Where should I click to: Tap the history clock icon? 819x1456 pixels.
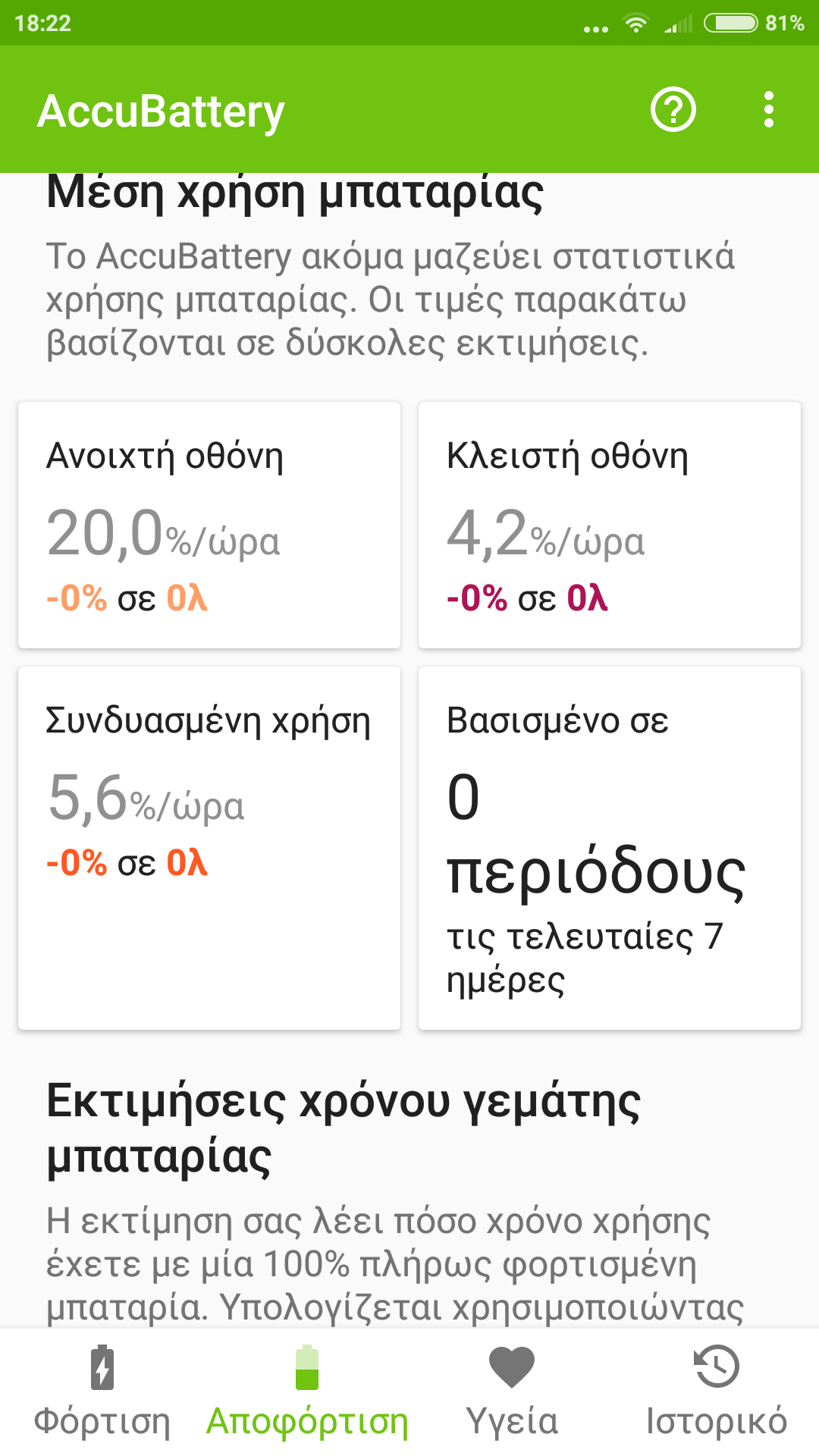coord(717,1367)
